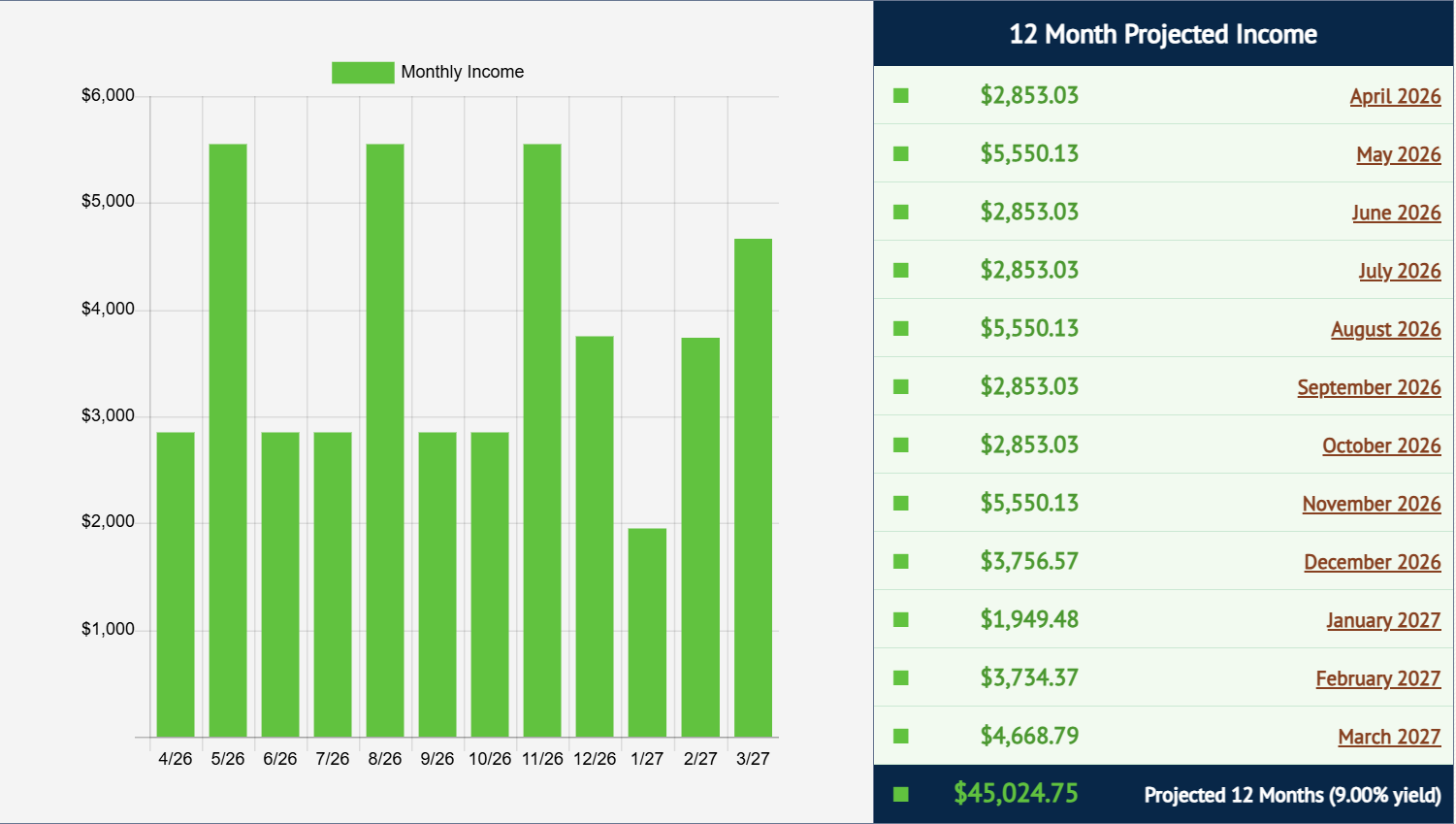
Task: Click the green square beside April 2026 row
Action: (x=901, y=95)
